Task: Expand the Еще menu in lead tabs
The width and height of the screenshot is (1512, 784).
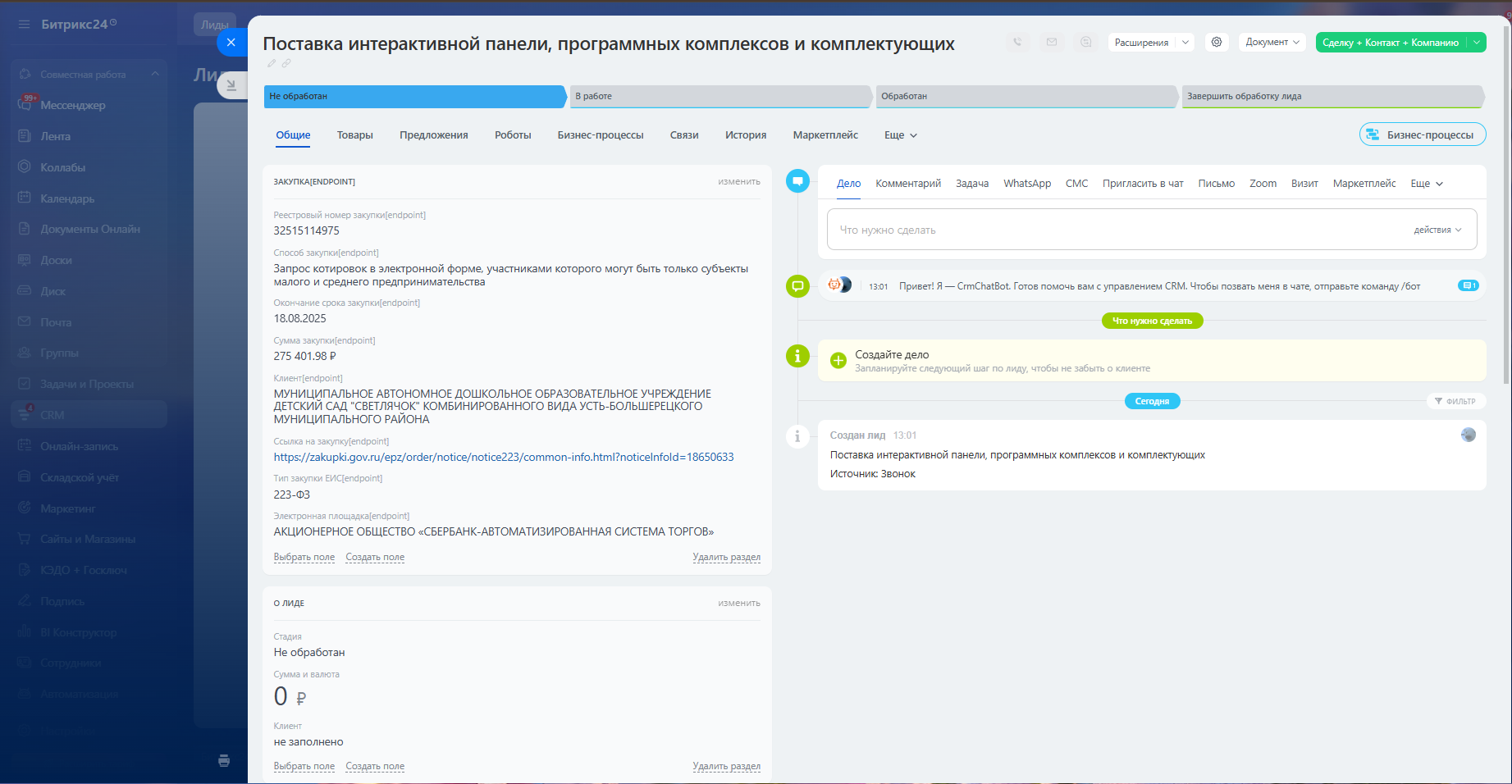Action: (x=900, y=135)
